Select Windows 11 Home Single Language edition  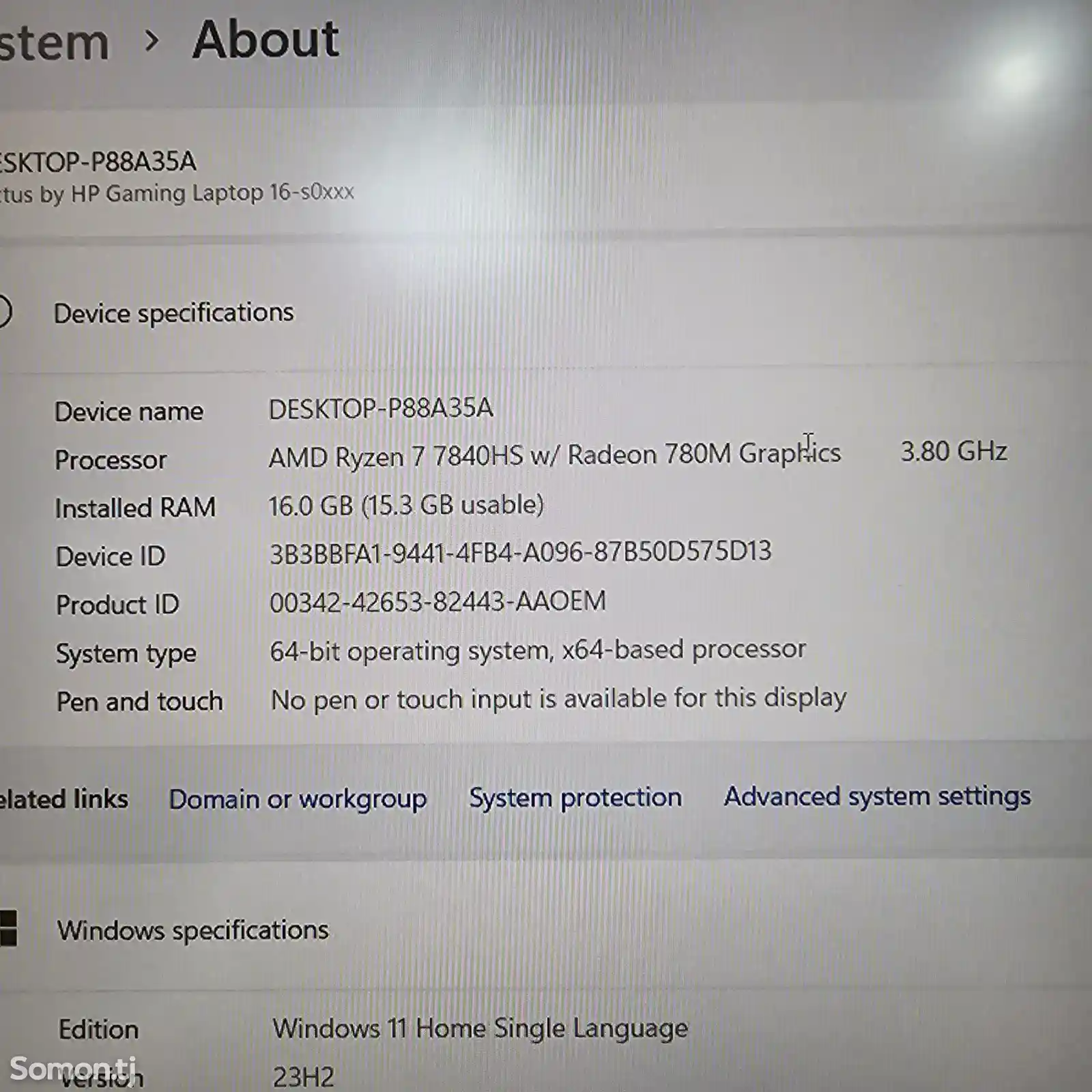point(480,1029)
